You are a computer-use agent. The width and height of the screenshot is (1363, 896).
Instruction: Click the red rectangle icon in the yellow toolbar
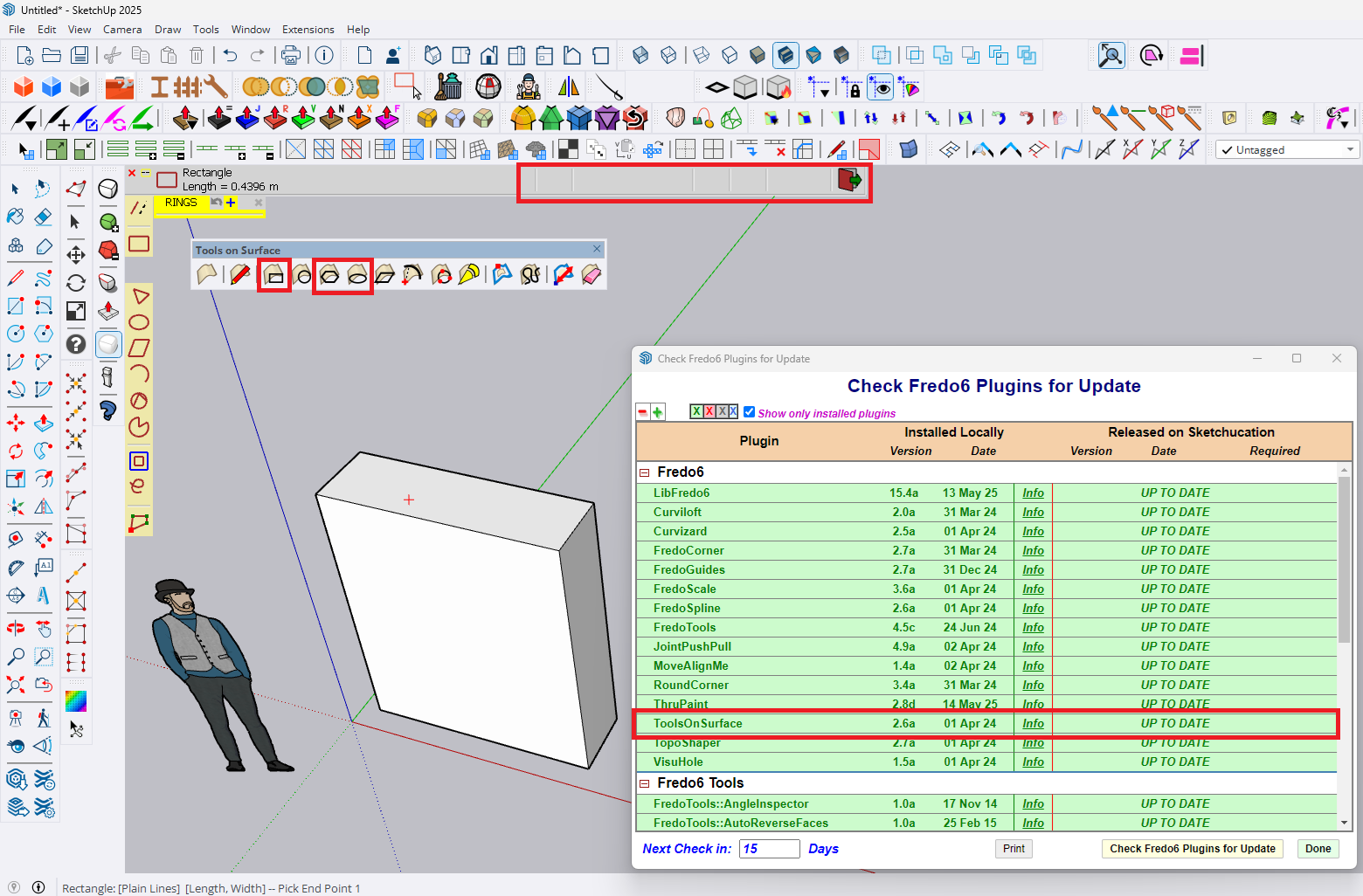[139, 244]
